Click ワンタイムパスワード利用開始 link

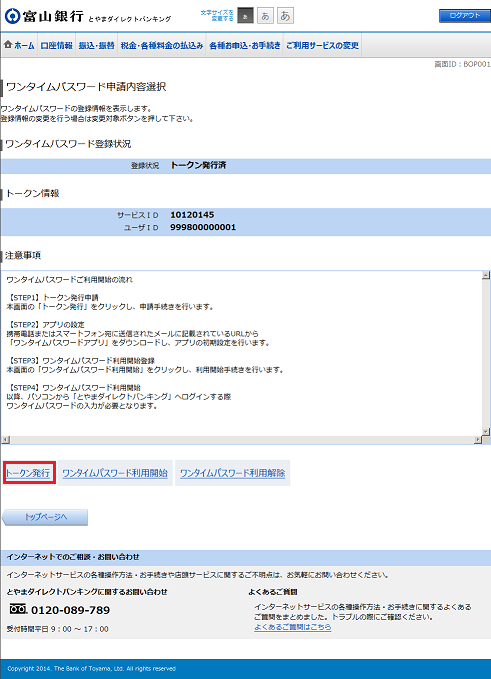click(x=115, y=473)
